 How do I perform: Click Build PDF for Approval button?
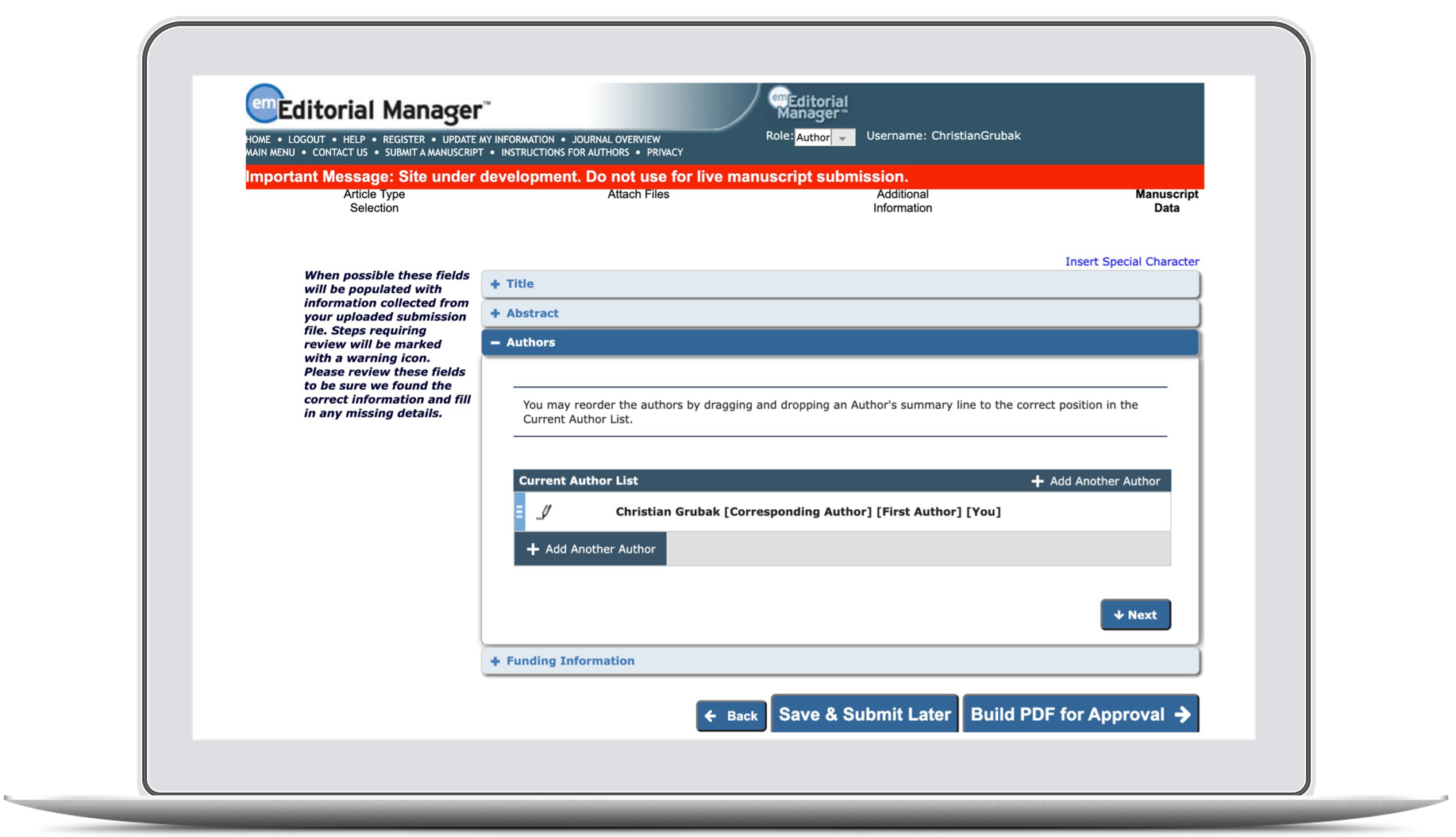[1080, 715]
